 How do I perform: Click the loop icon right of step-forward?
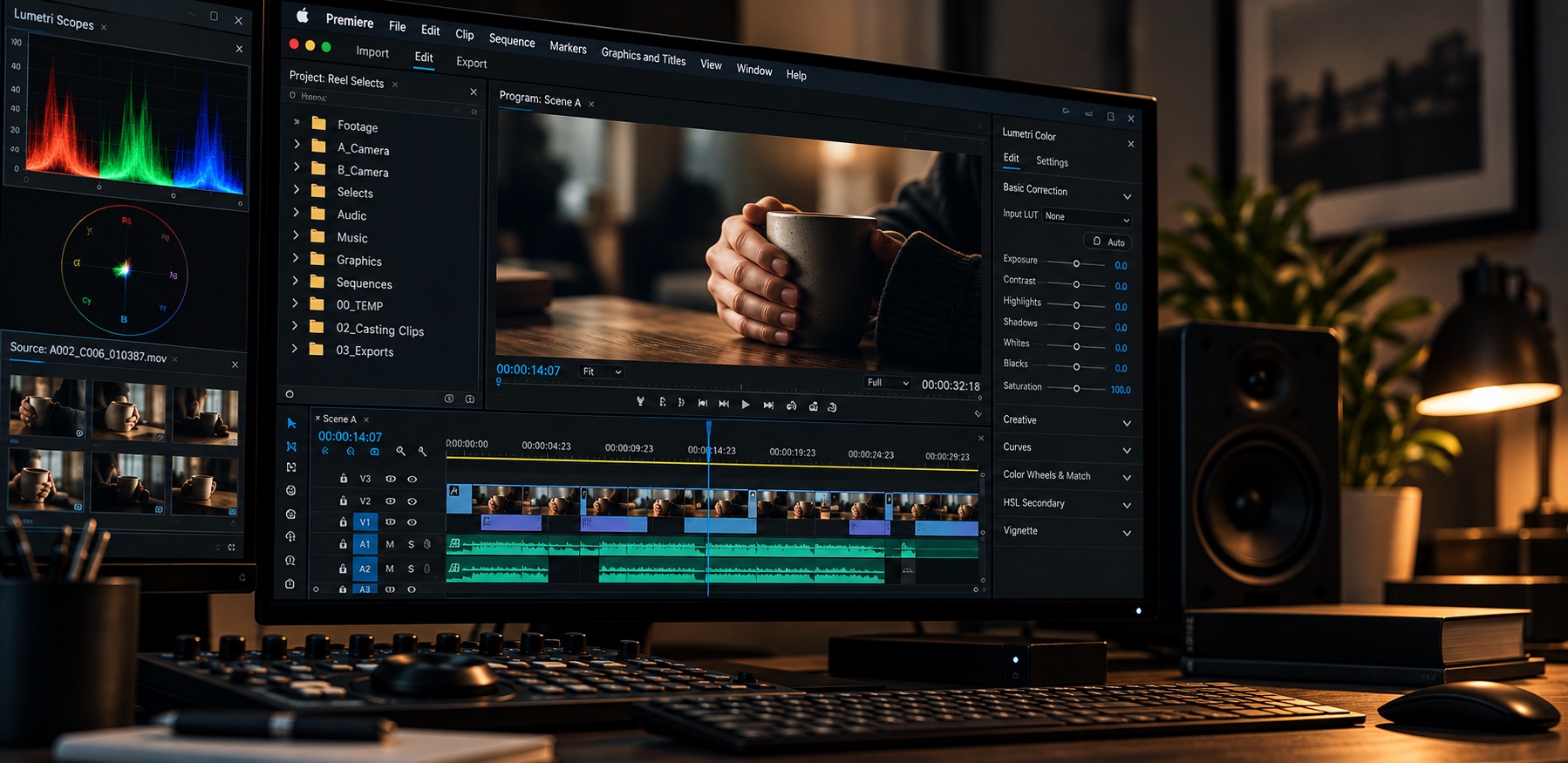click(791, 405)
